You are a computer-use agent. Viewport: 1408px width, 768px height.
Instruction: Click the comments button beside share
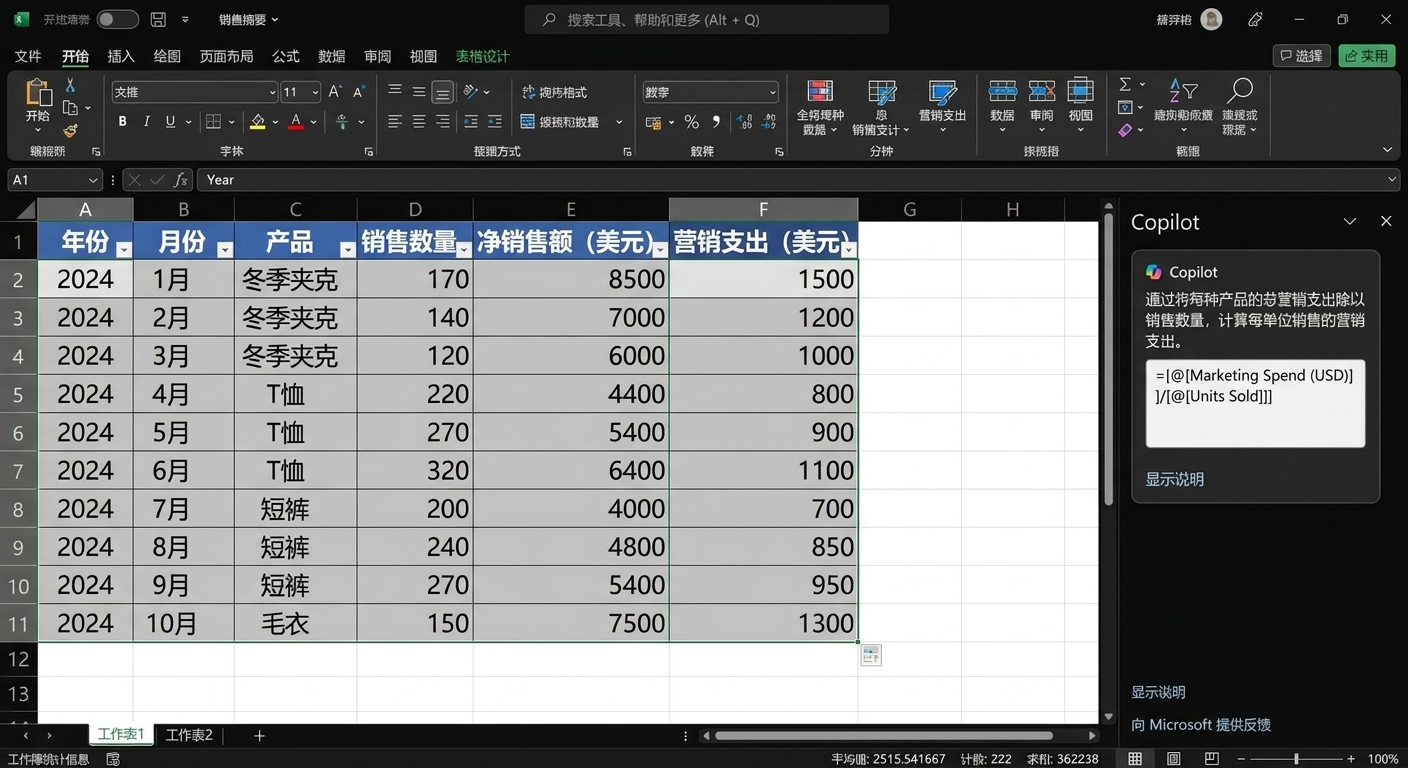coord(1302,56)
